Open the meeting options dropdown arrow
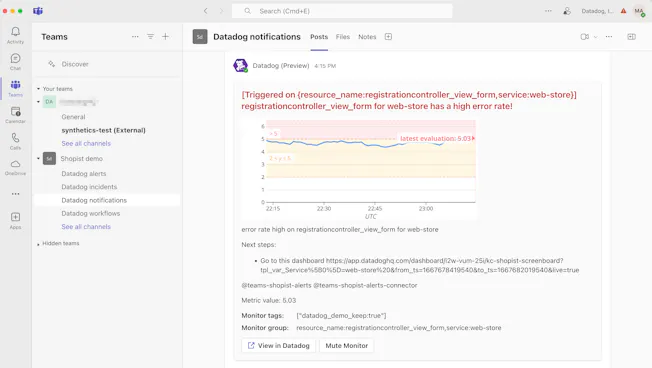Viewport: 652px width, 368px height. 595,37
